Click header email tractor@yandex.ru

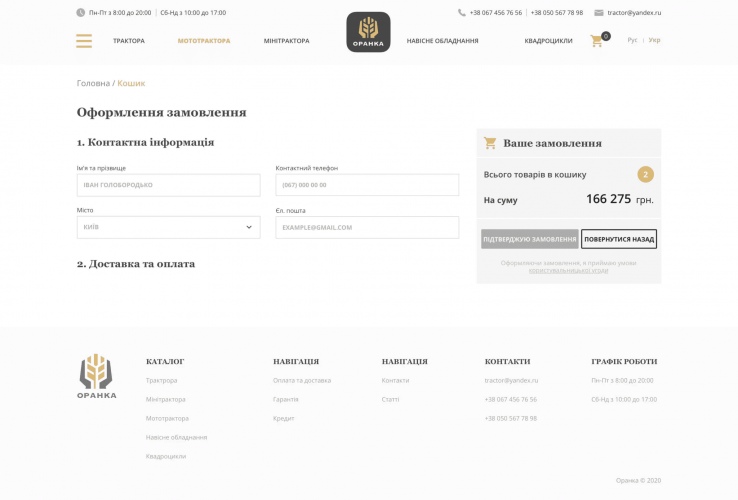pos(634,13)
